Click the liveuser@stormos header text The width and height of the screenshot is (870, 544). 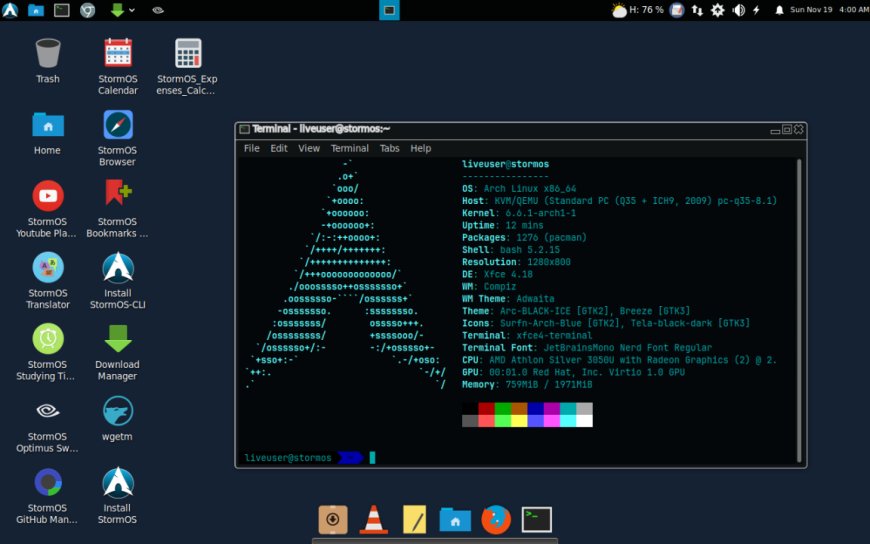[x=505, y=164]
